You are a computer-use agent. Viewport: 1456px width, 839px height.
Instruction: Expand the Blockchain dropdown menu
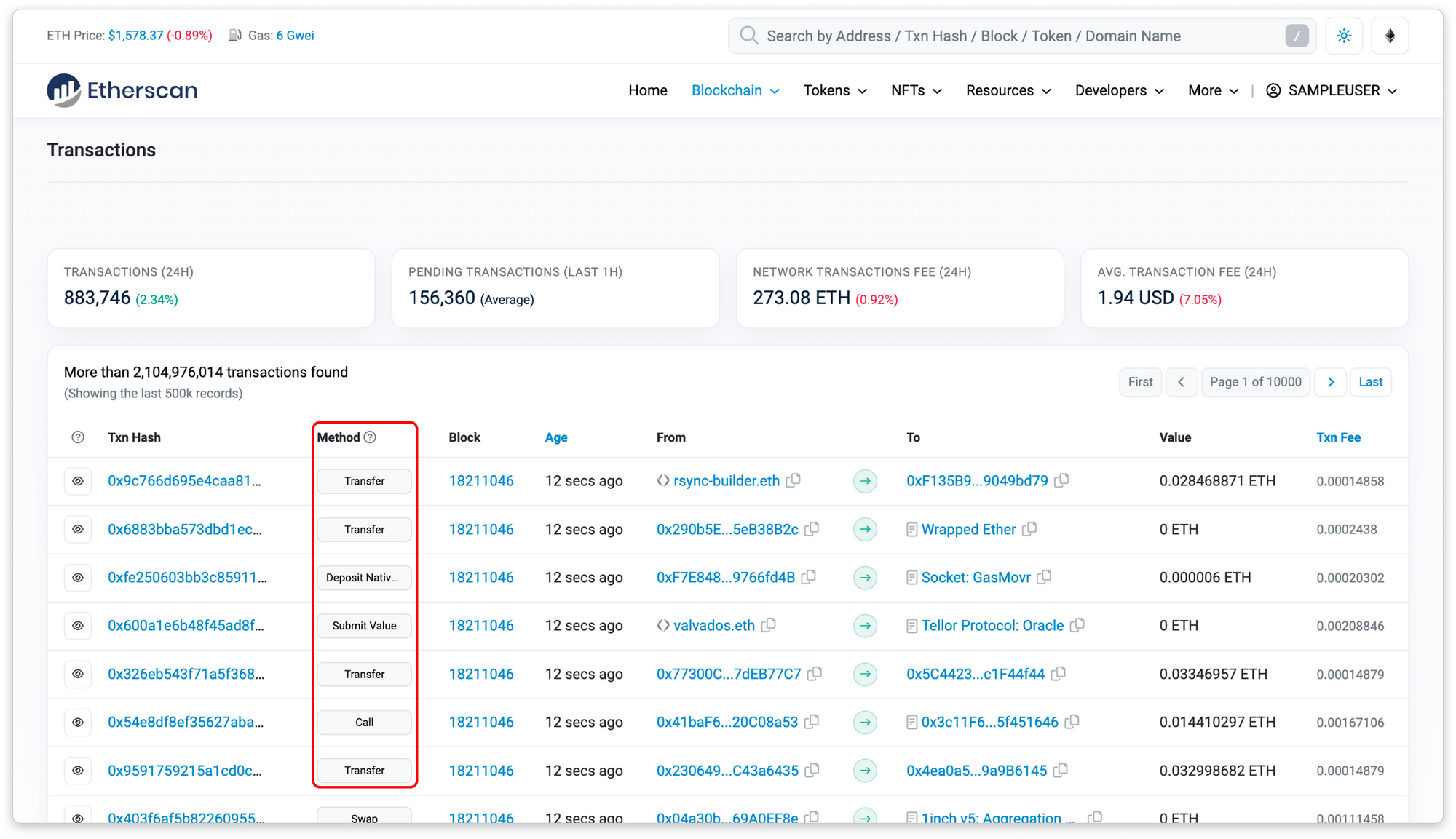[735, 90]
